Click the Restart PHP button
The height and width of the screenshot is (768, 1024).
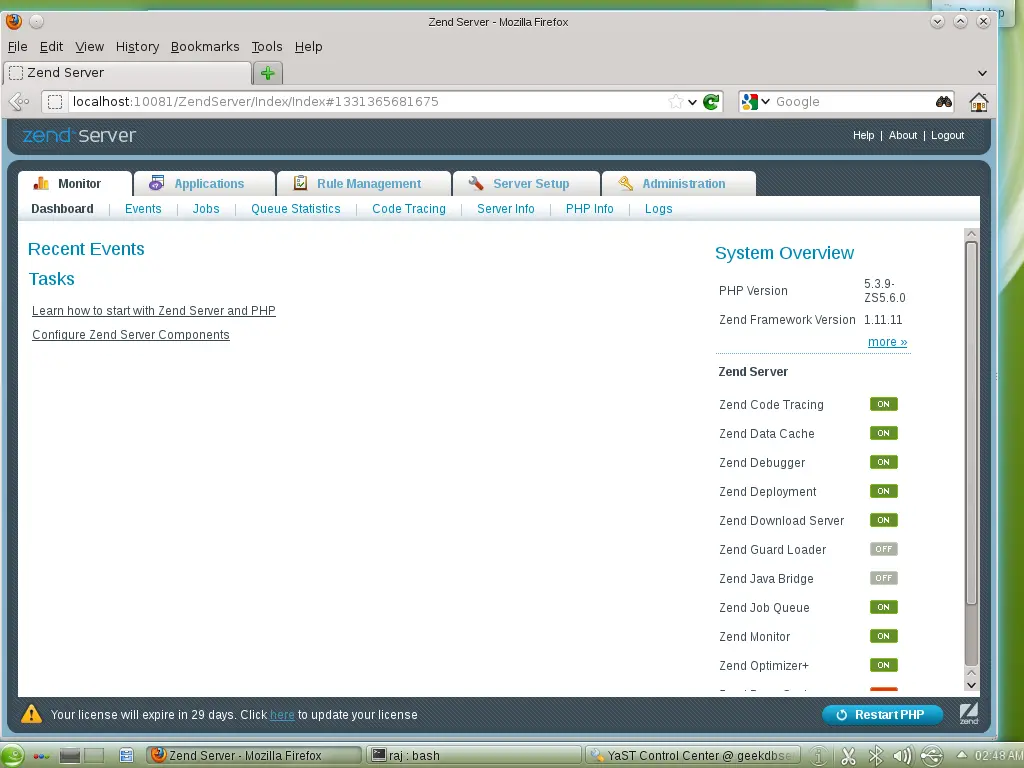tap(882, 714)
